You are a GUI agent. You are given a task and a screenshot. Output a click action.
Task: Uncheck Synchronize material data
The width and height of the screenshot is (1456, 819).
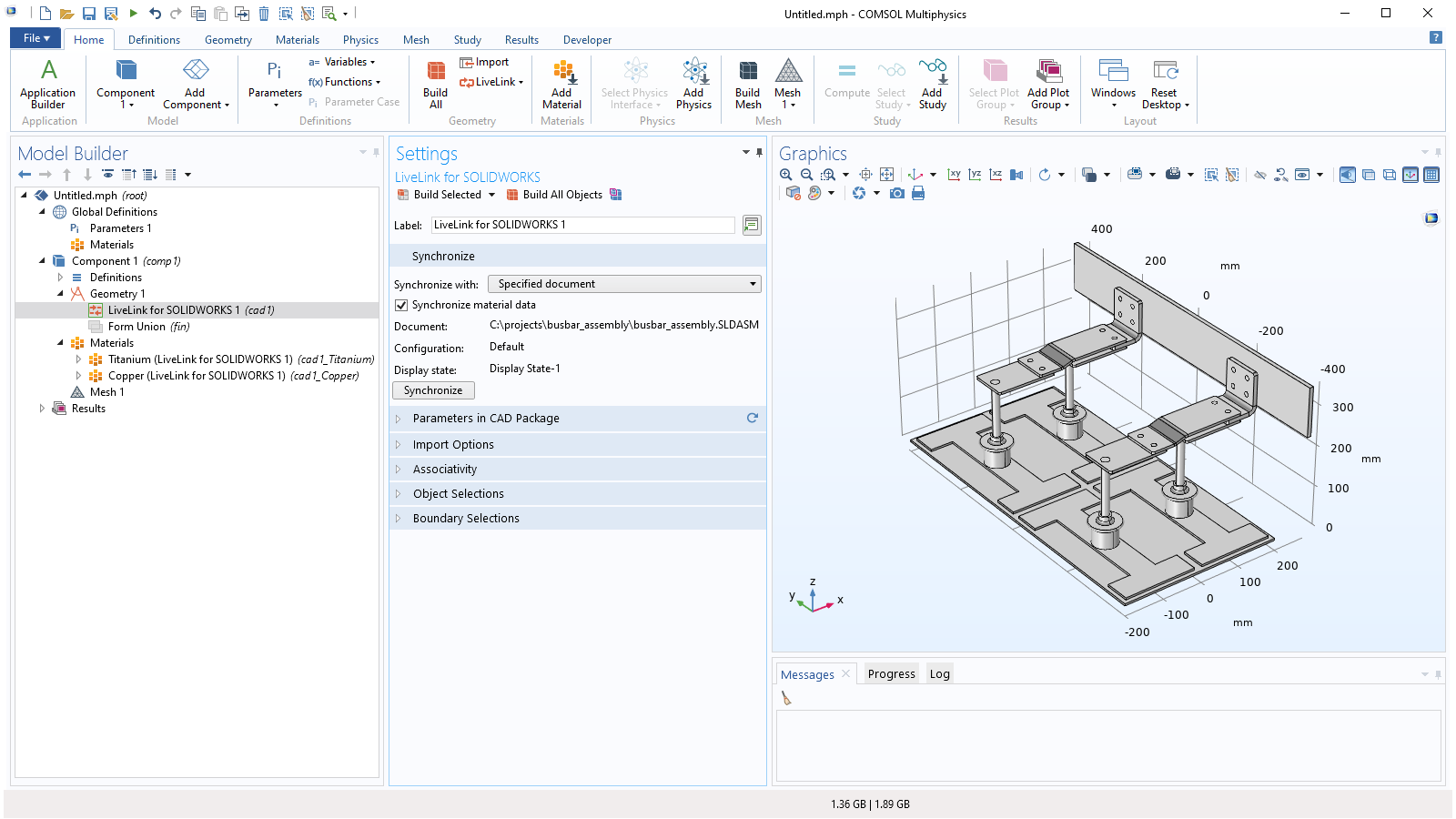(x=401, y=305)
